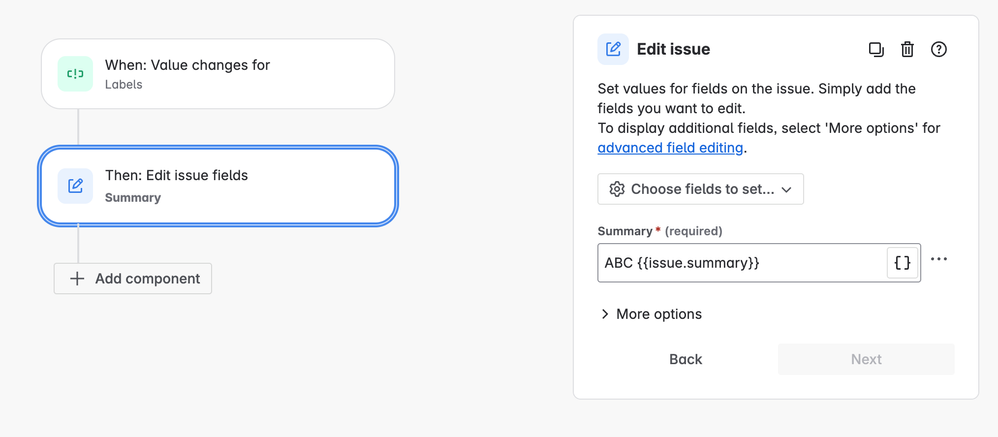Image resolution: width=998 pixels, height=437 pixels.
Task: Click the pencil icon in Edit issue header
Action: 613,49
